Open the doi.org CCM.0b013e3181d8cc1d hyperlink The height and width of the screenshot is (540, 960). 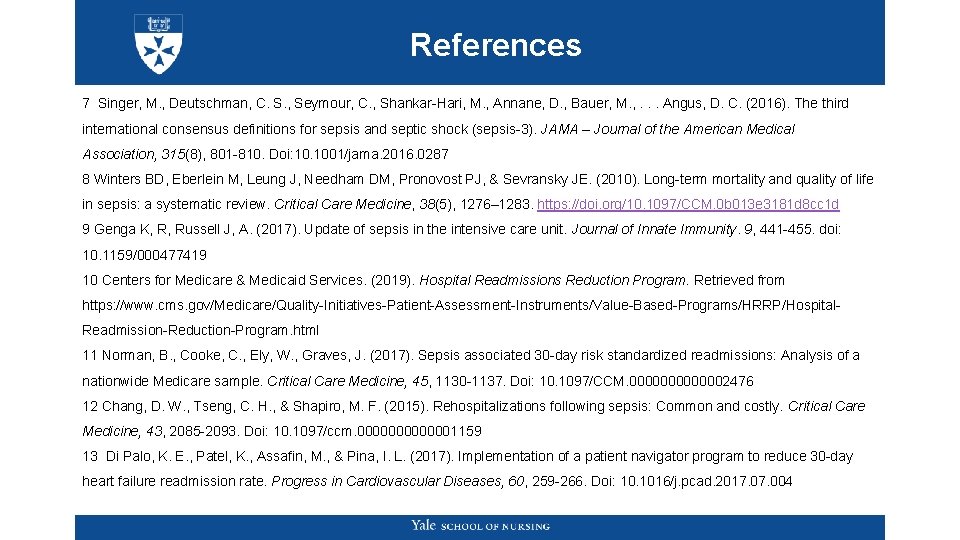pyautogui.click(x=688, y=204)
